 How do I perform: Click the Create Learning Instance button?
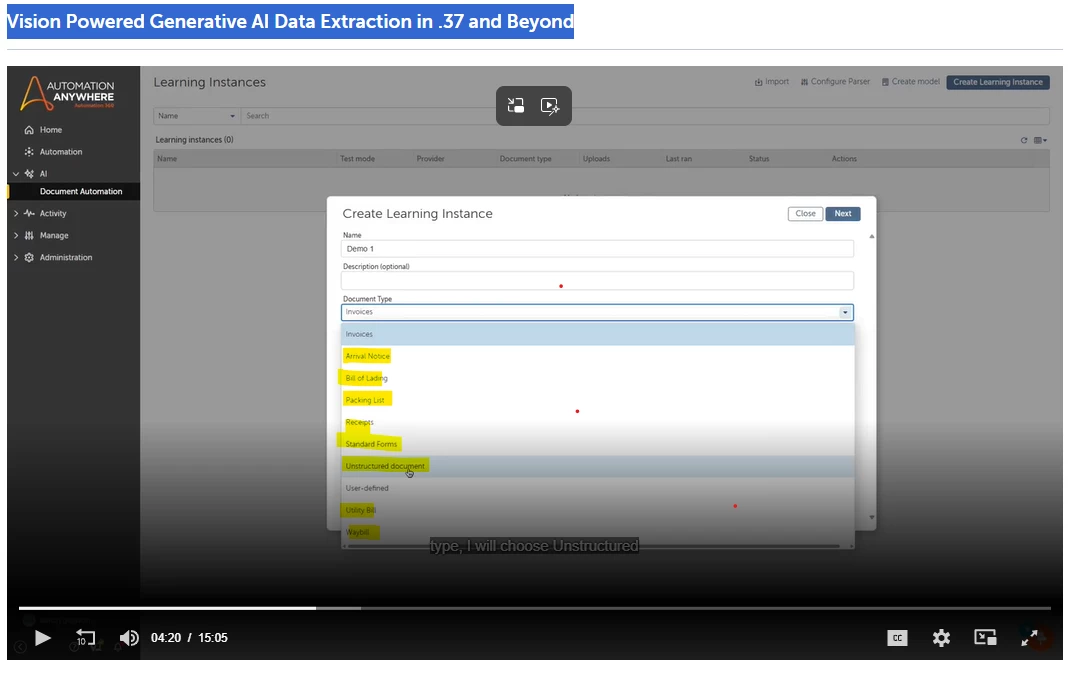(998, 82)
